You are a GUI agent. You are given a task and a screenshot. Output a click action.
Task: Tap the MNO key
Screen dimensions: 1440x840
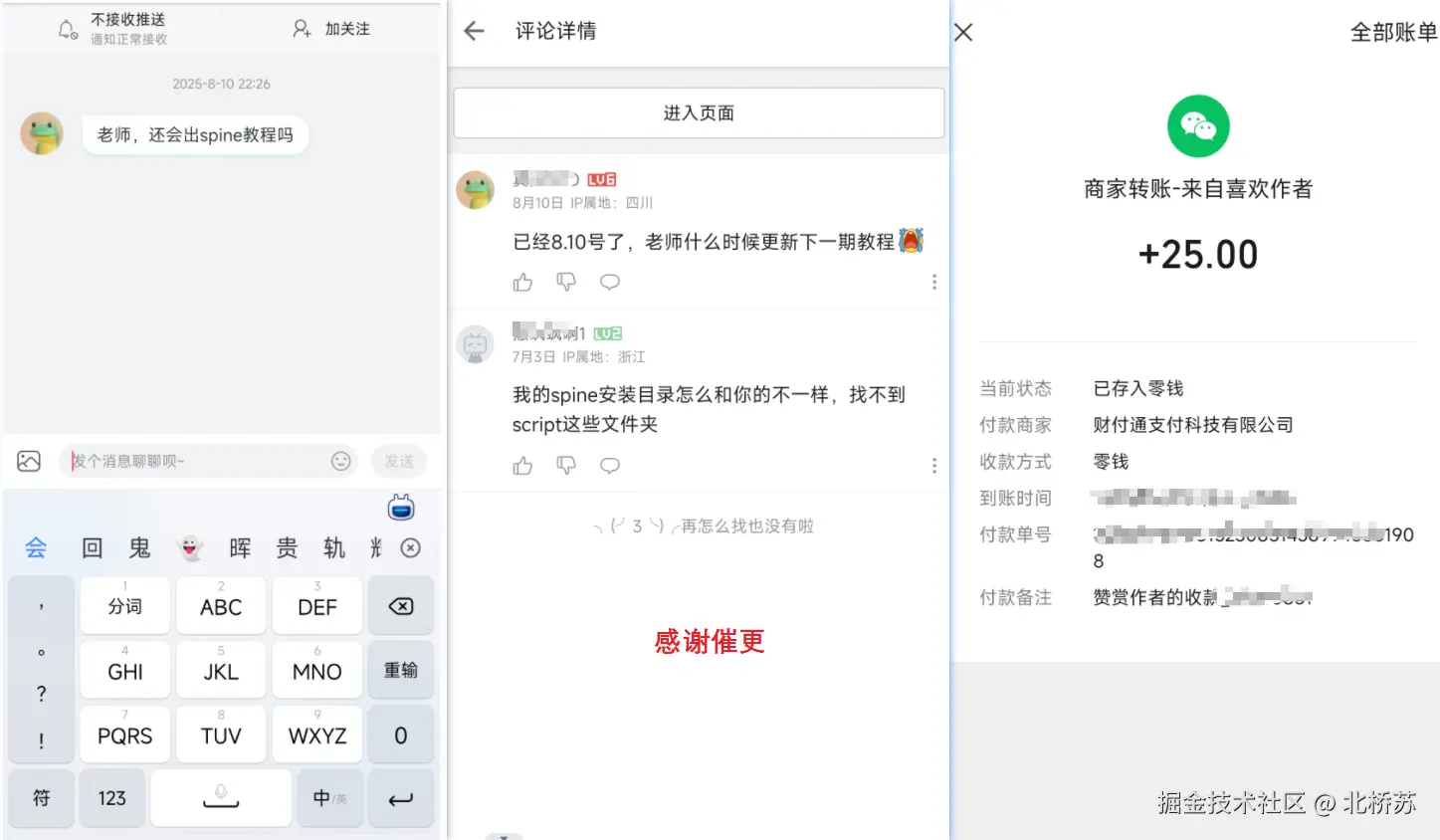[317, 670]
